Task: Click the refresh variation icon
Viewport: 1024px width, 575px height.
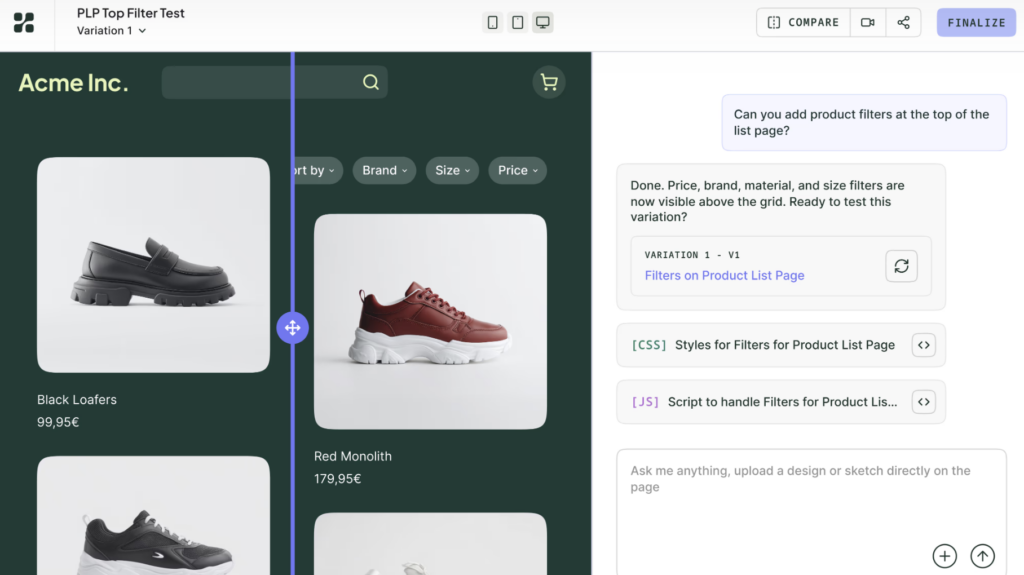Action: point(901,266)
